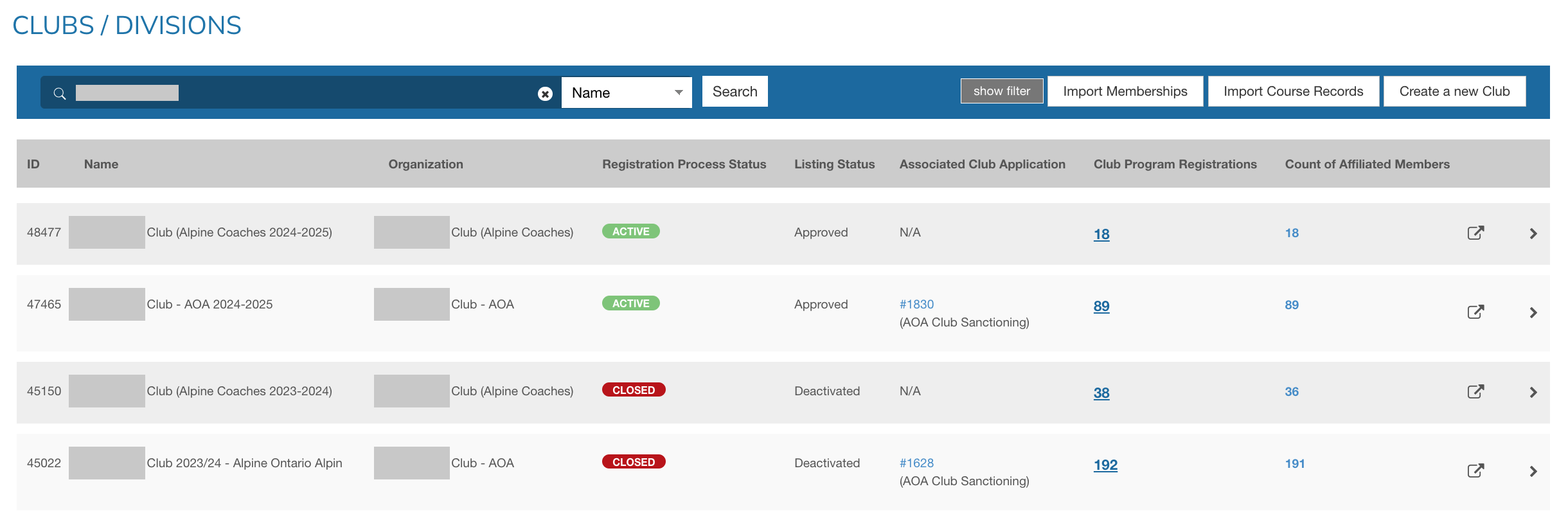Click Import Memberships button
Viewport: 1568px width, 518px height.
point(1125,91)
